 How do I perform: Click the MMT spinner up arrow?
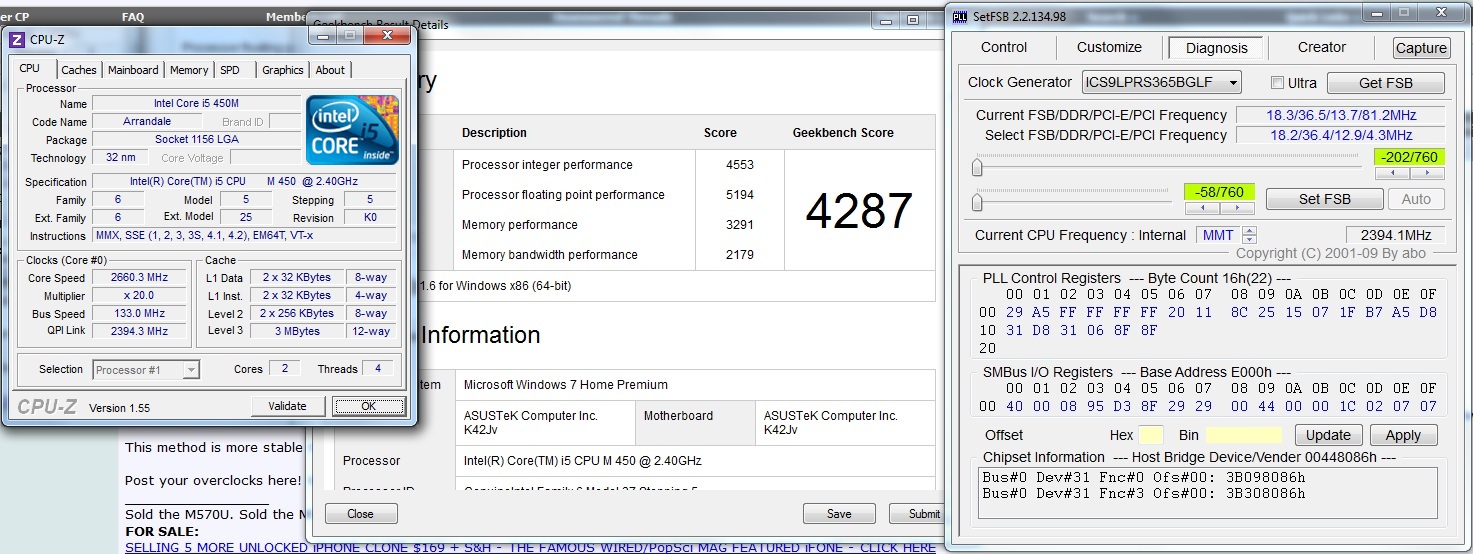[1249, 230]
